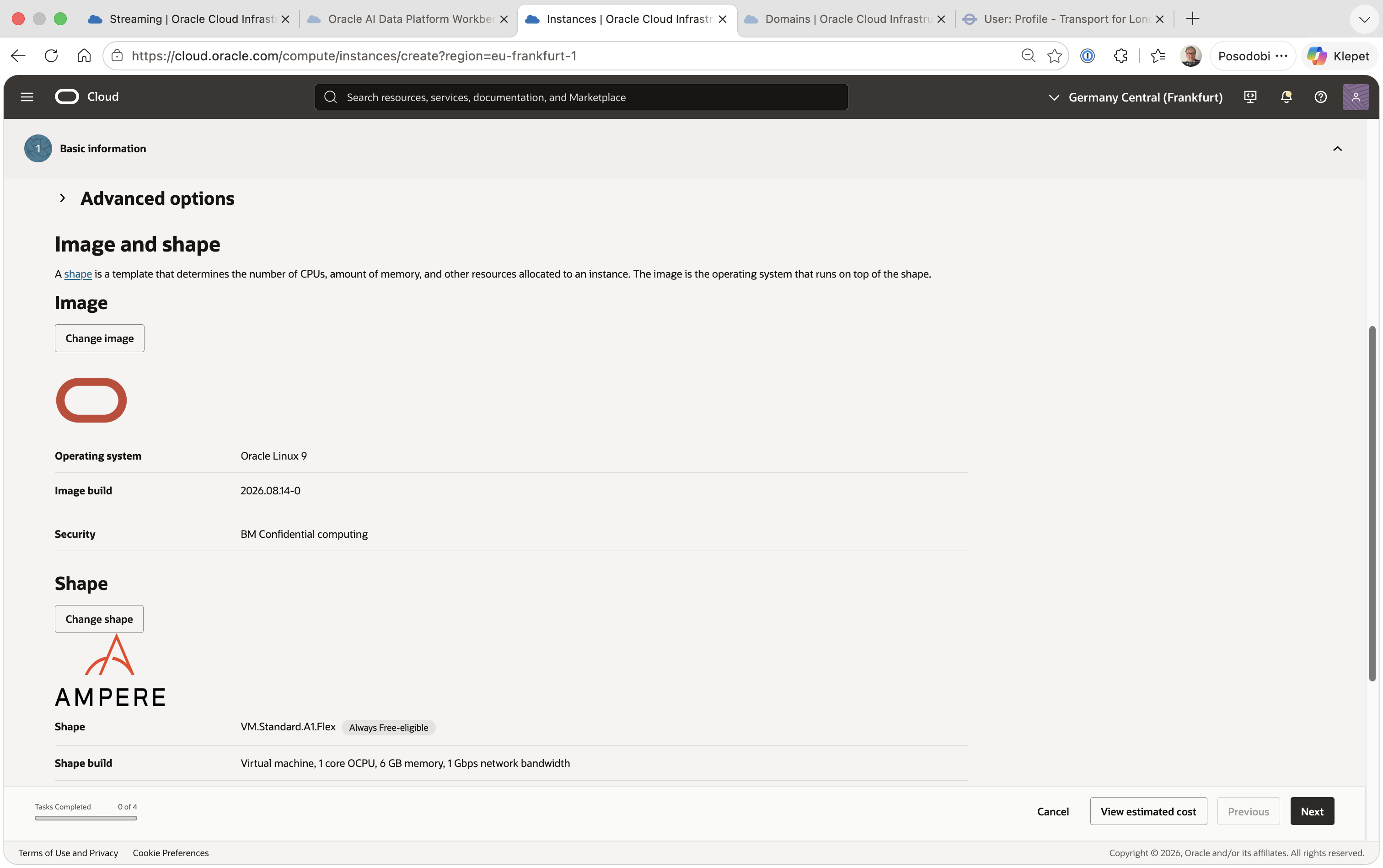The image size is (1383, 868).
Task: Click the Always Free-eligible badge
Action: 388,727
